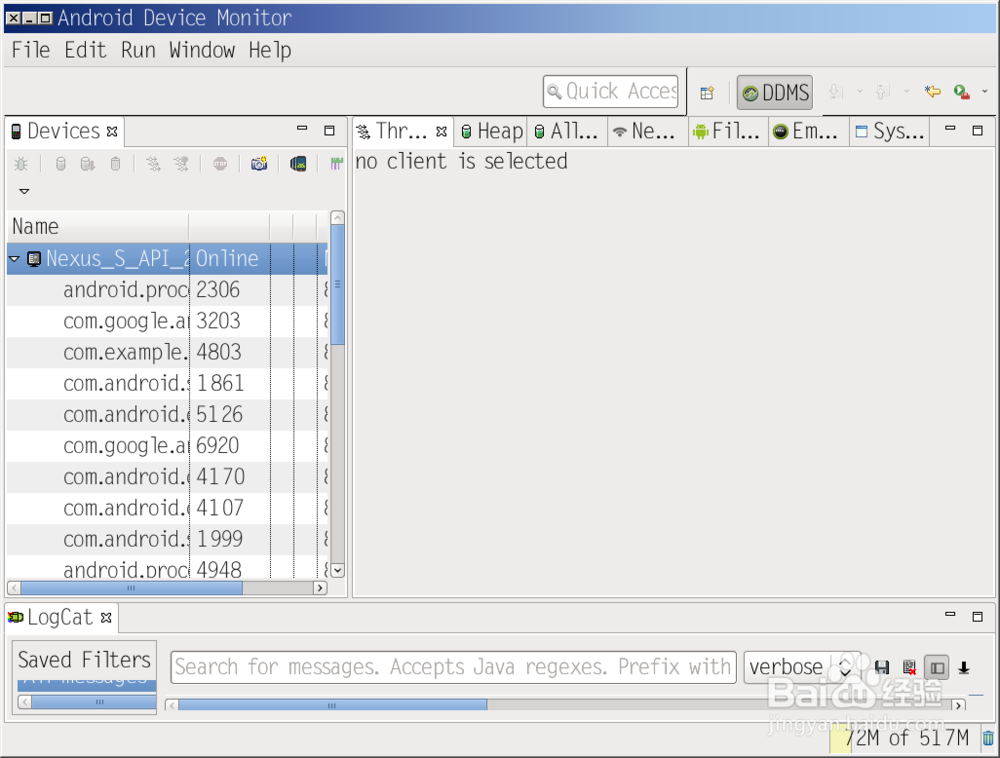This screenshot has width=1000, height=758.
Task: Click the Run external tools icon
Action: click(962, 92)
